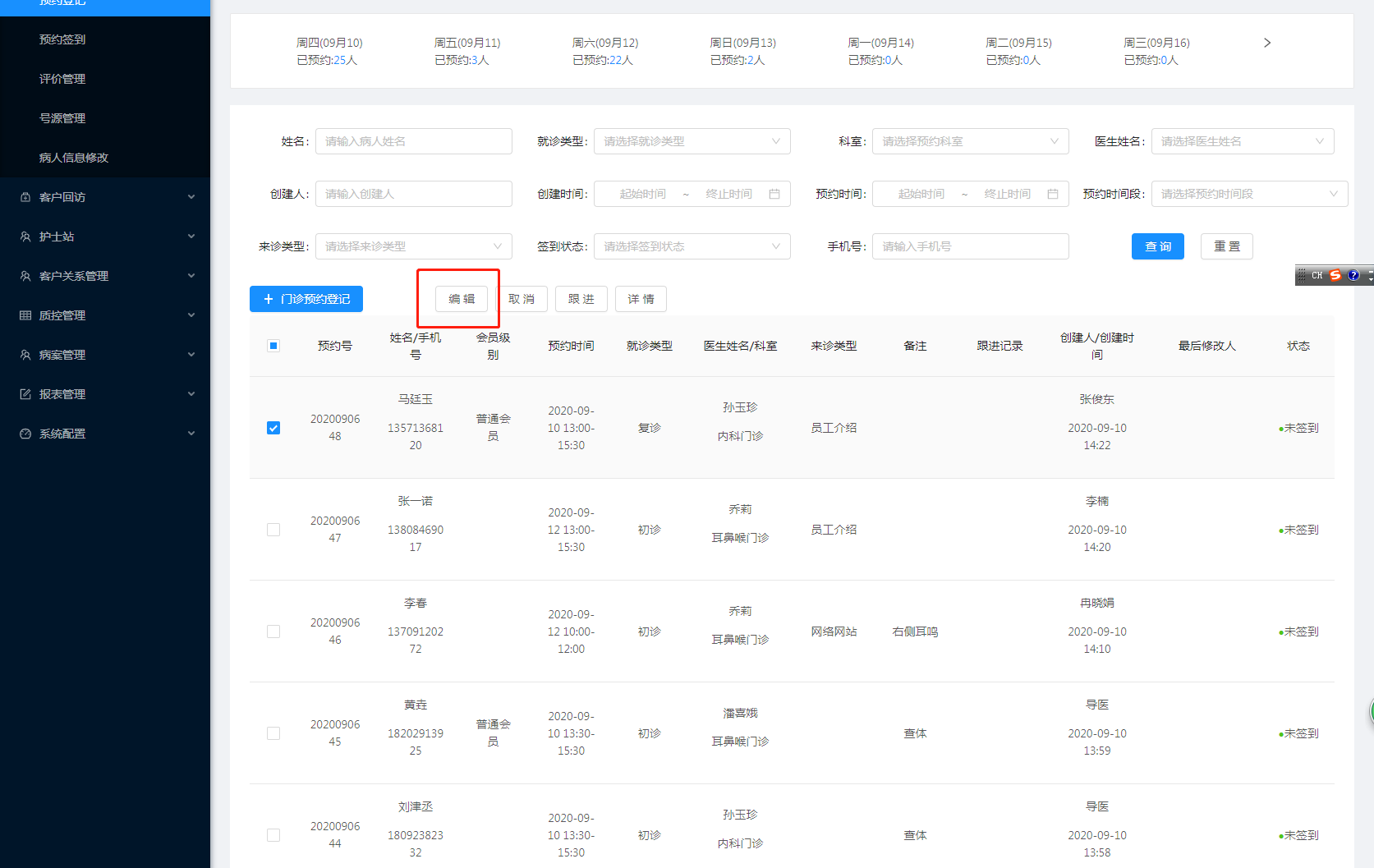This screenshot has width=1374, height=868.
Task: Click the 右侧耳鸣 remark cell
Action: [915, 631]
